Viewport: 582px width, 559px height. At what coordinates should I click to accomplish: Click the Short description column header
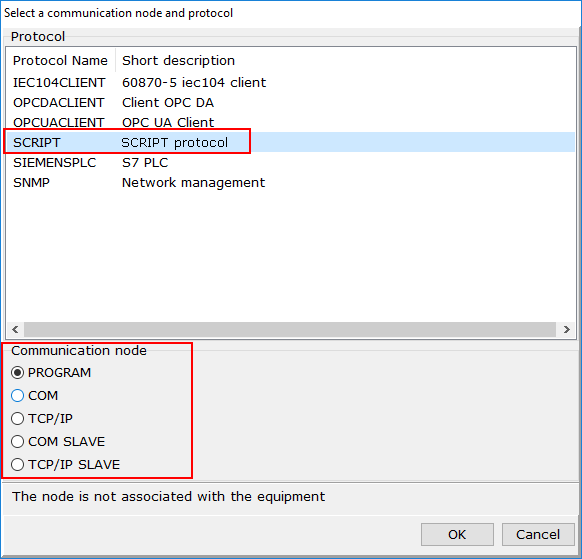(179, 60)
